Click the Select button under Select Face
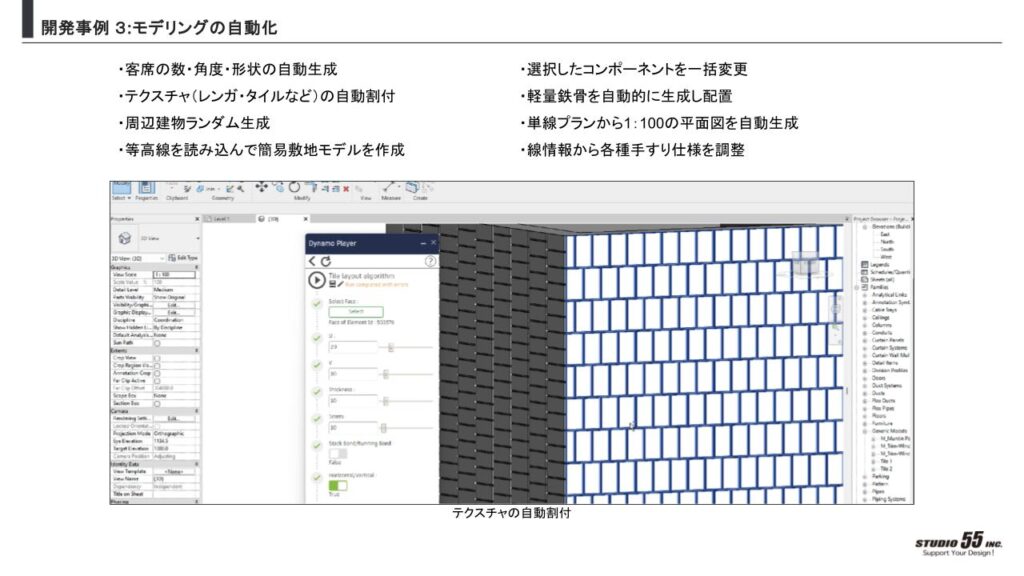Screen dimensions: 1024x576 coord(356,312)
